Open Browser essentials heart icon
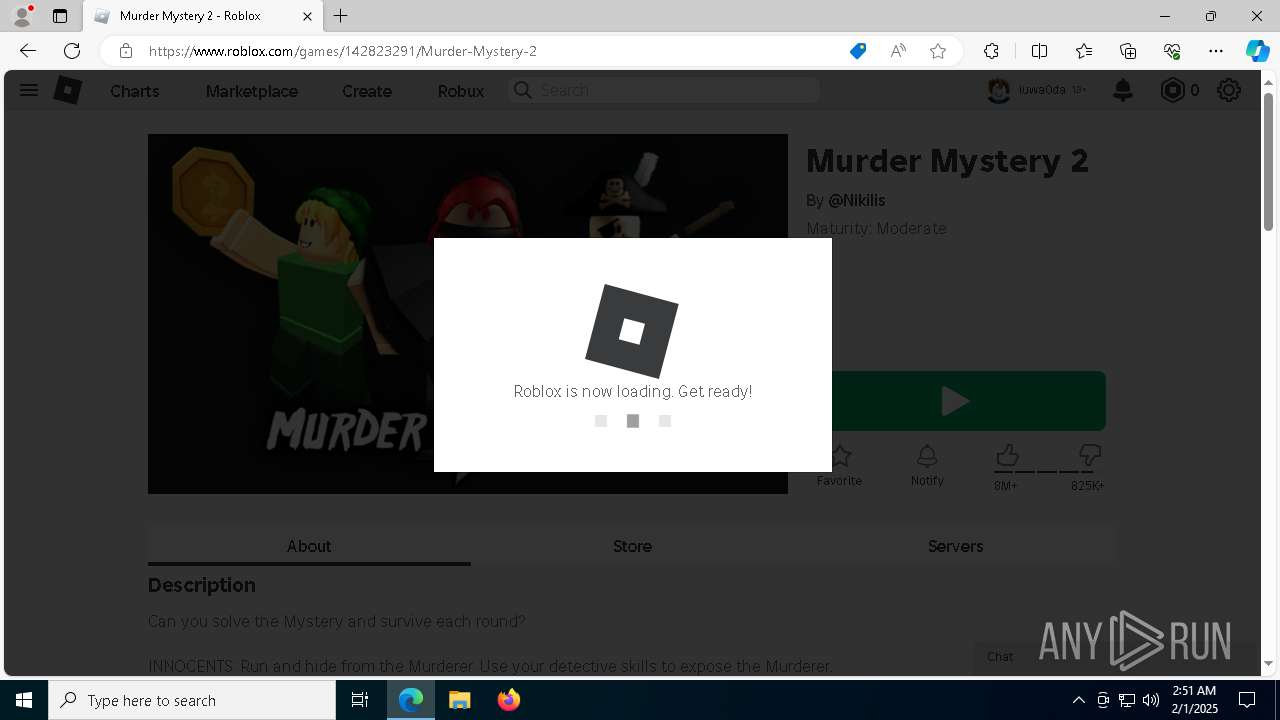Viewport: 1280px width, 720px height. pos(1172,51)
